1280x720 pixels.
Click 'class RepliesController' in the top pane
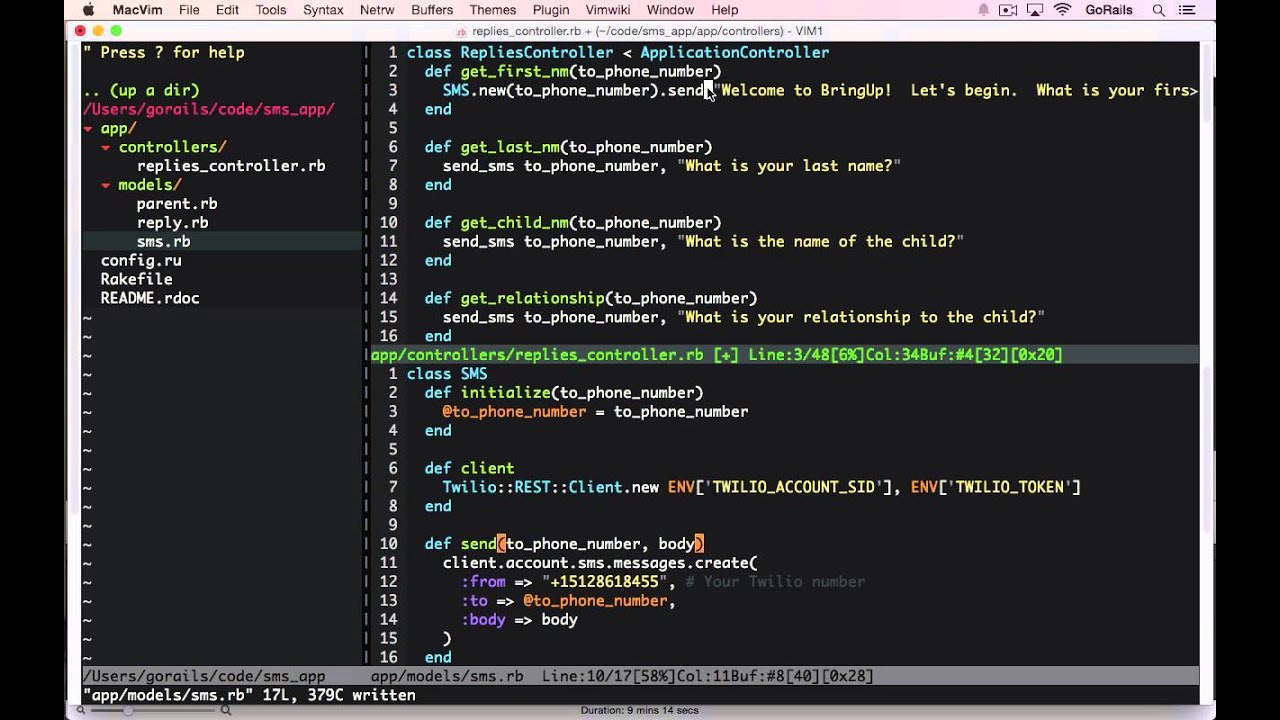tap(510, 52)
